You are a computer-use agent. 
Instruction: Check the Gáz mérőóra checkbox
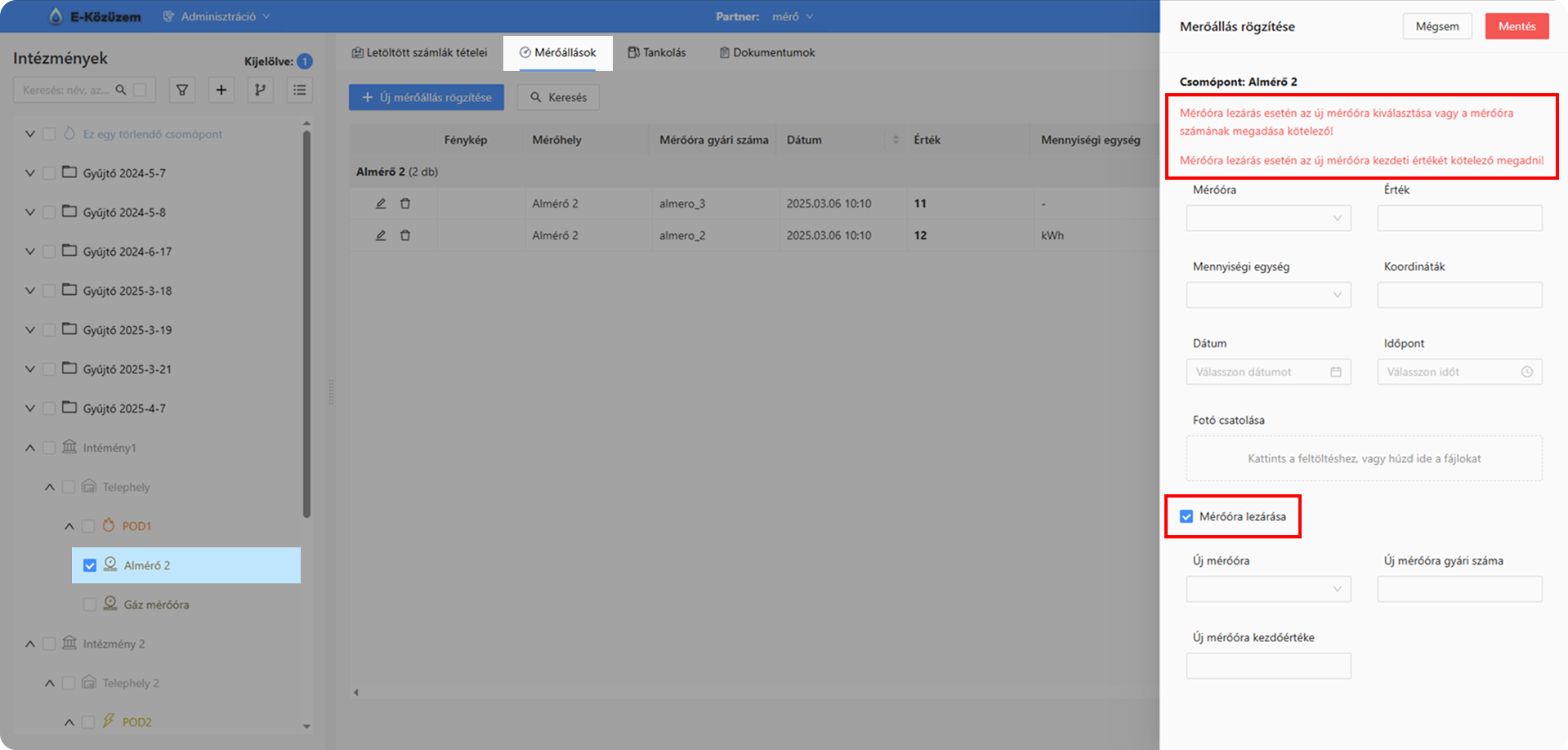click(90, 605)
